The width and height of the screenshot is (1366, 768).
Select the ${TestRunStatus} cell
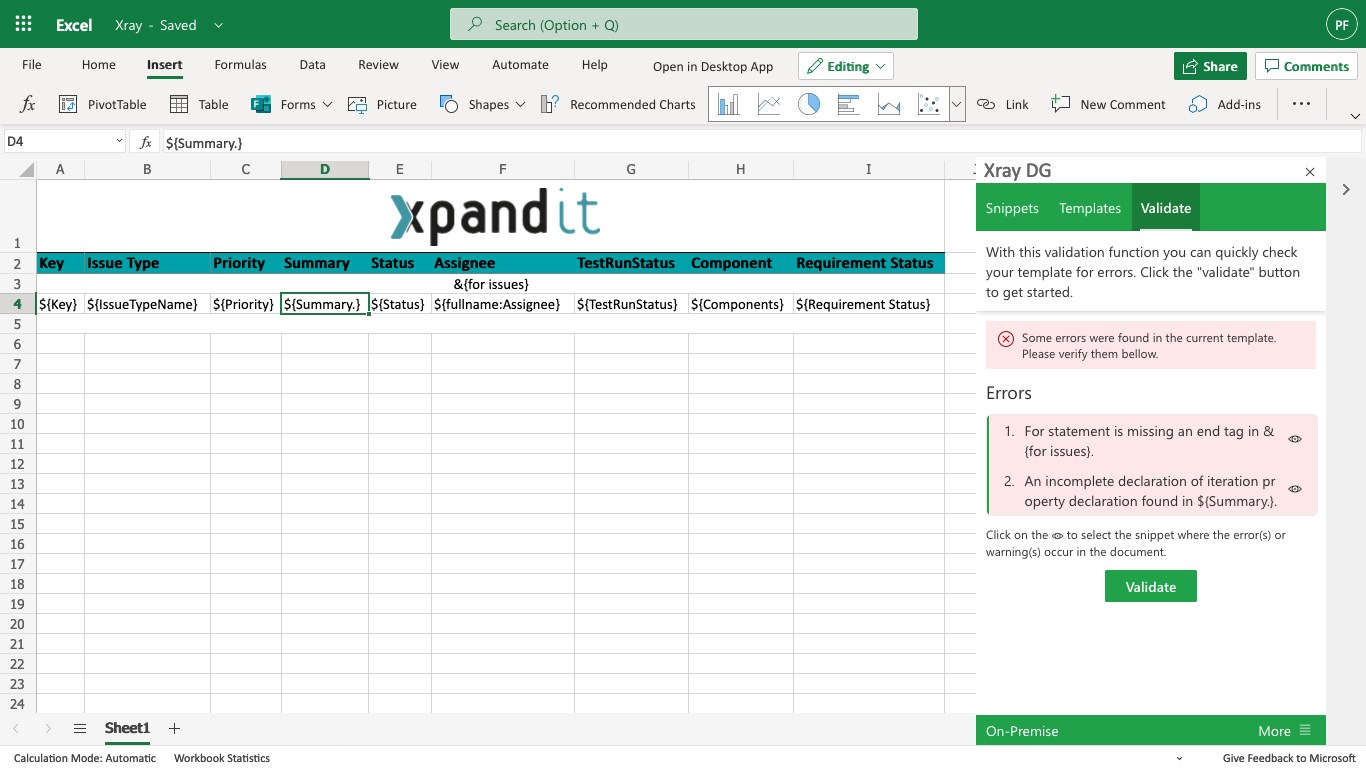point(631,304)
